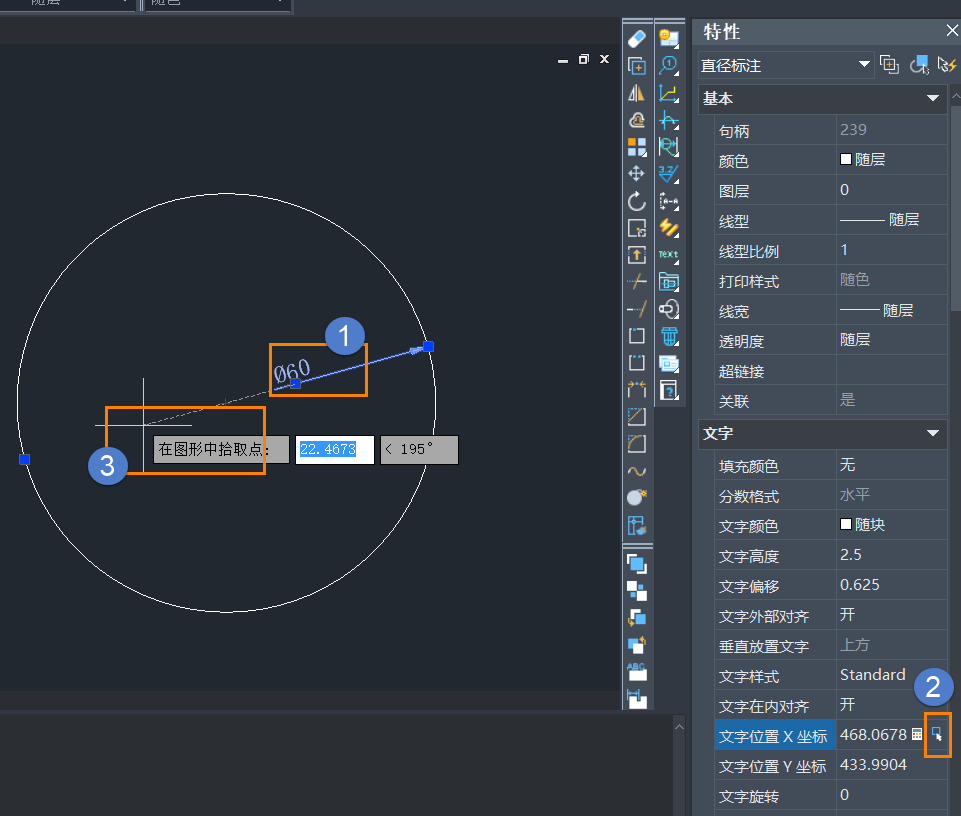The image size is (961, 816).
Task: Select the Trim tool
Action: pyautogui.click(x=637, y=282)
